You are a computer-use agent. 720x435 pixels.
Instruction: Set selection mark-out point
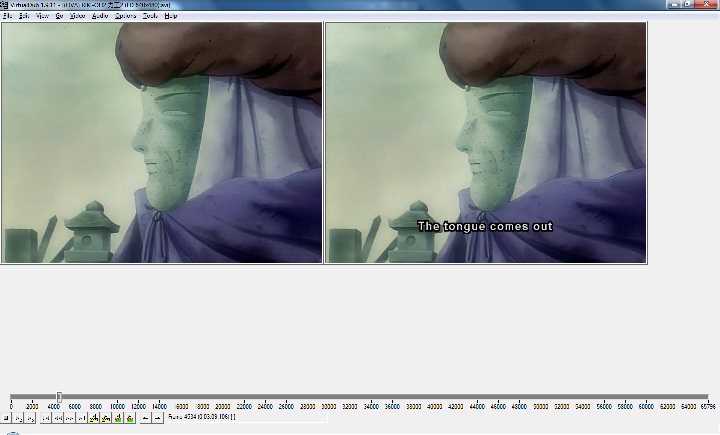point(158,418)
